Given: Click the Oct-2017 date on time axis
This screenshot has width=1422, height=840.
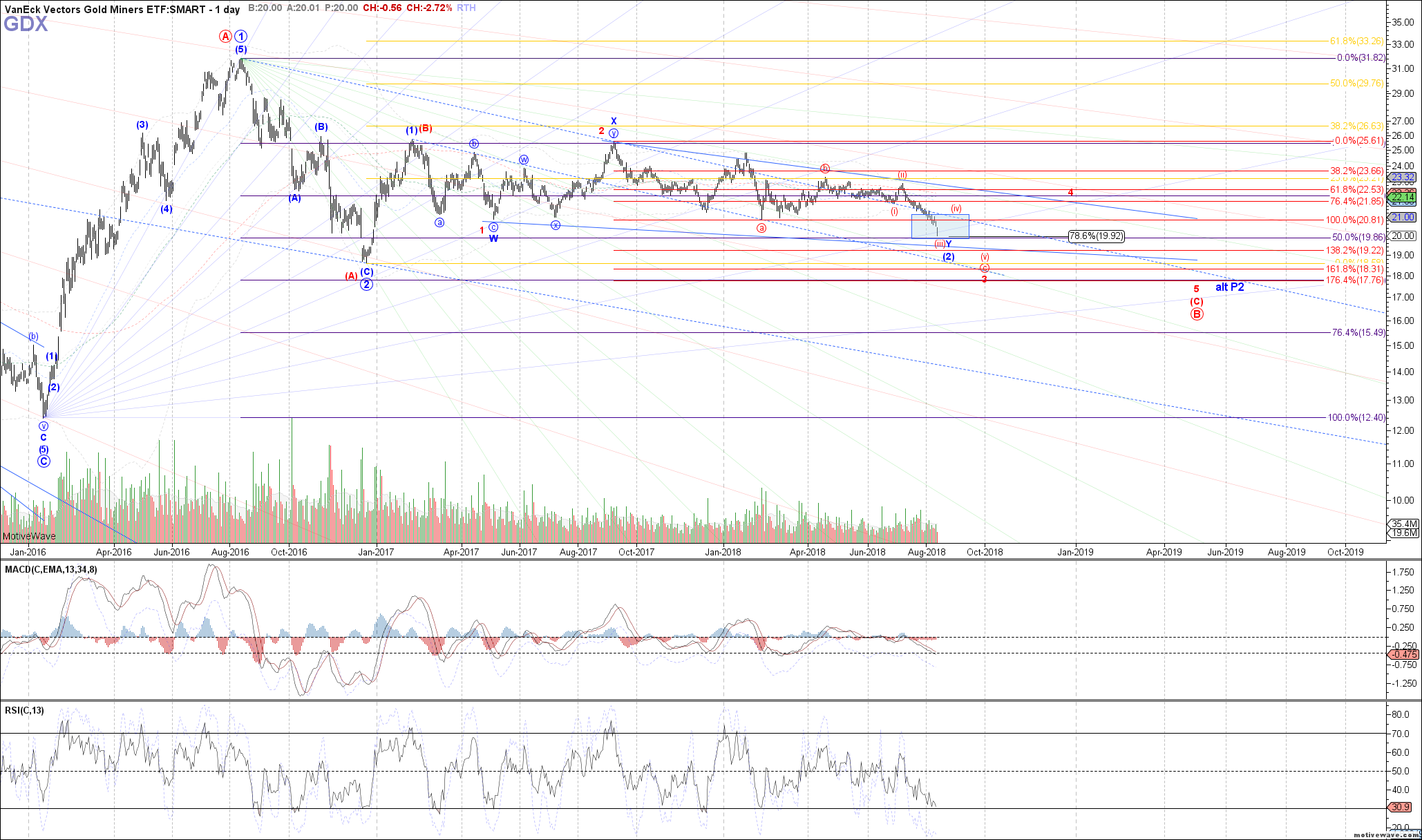Looking at the screenshot, I should (x=636, y=552).
